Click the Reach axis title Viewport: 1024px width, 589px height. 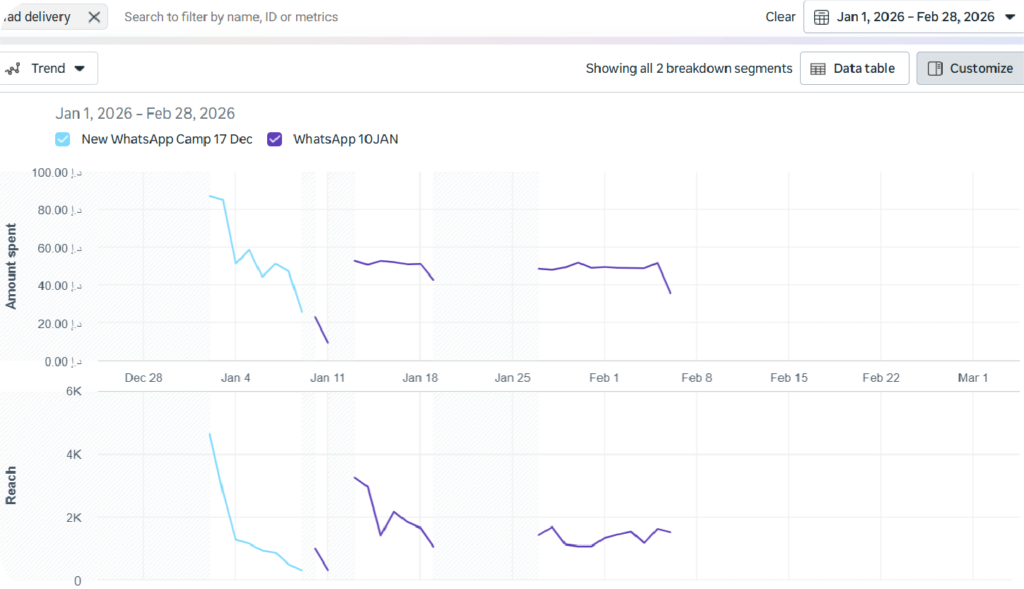point(12,485)
